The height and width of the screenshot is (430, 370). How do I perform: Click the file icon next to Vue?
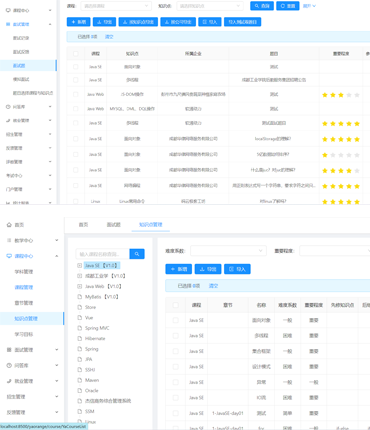click(79, 318)
